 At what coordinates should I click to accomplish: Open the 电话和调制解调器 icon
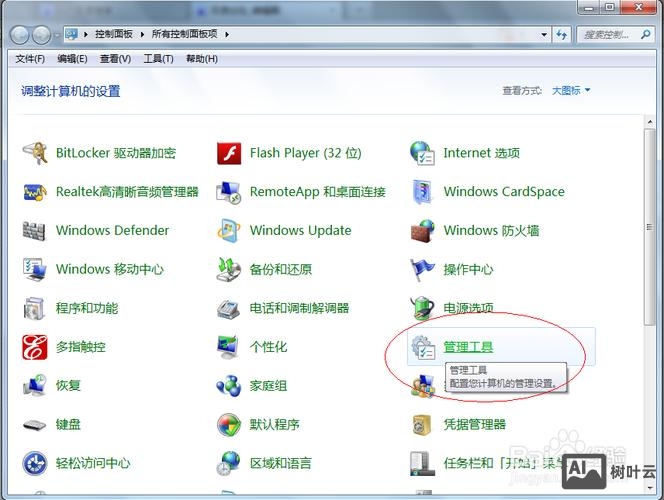pyautogui.click(x=229, y=309)
